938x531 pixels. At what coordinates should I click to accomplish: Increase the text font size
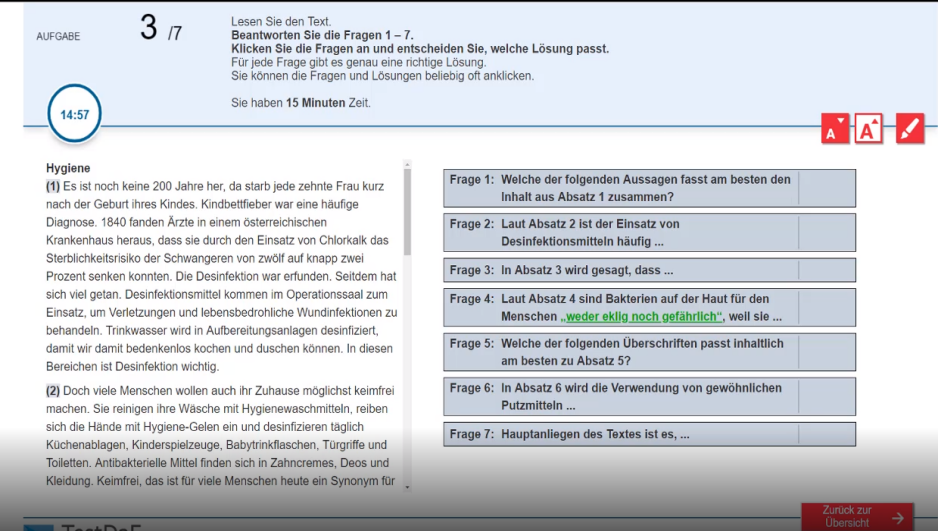tap(869, 128)
